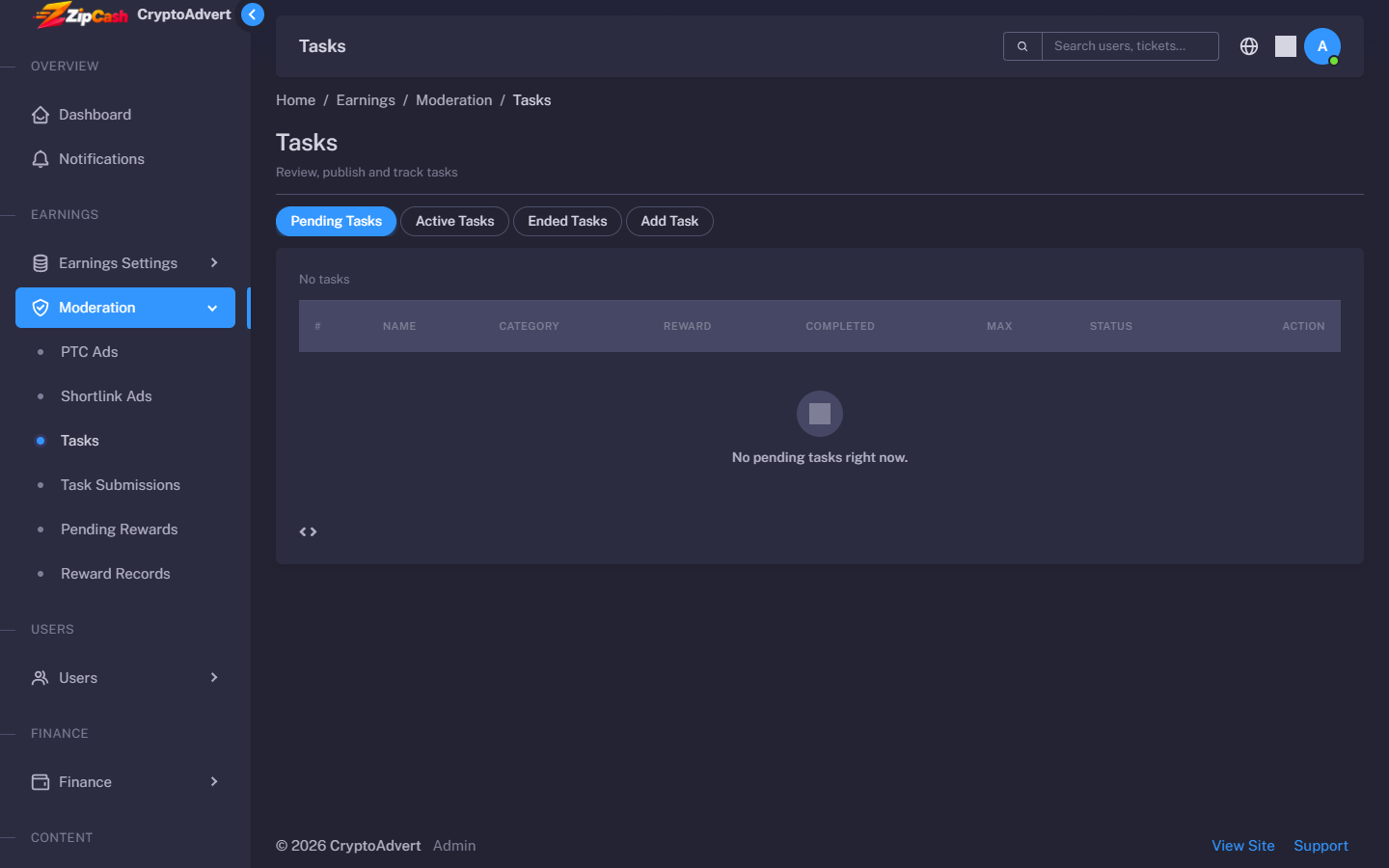Collapse the sidebar with the arrow button

click(253, 14)
